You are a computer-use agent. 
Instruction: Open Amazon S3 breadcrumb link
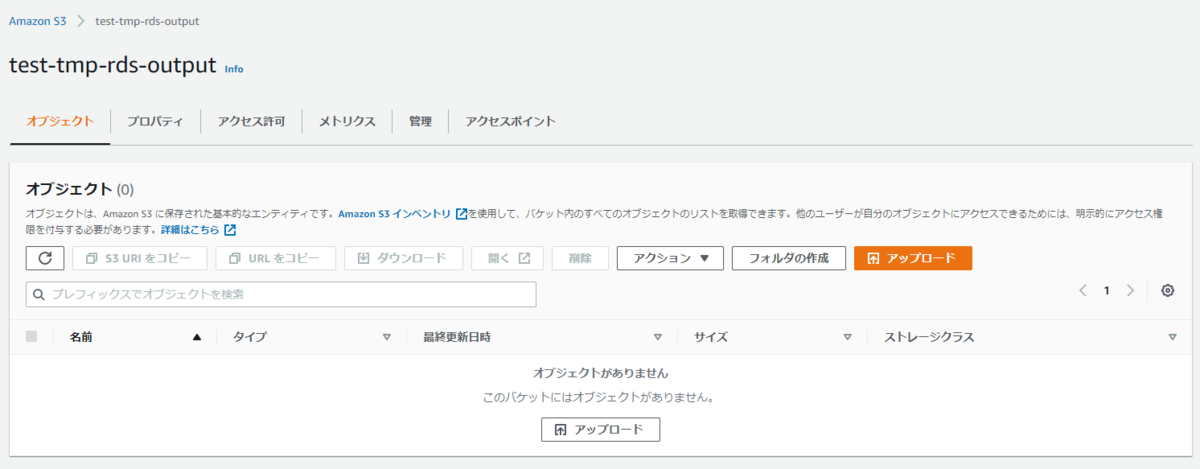coord(38,21)
